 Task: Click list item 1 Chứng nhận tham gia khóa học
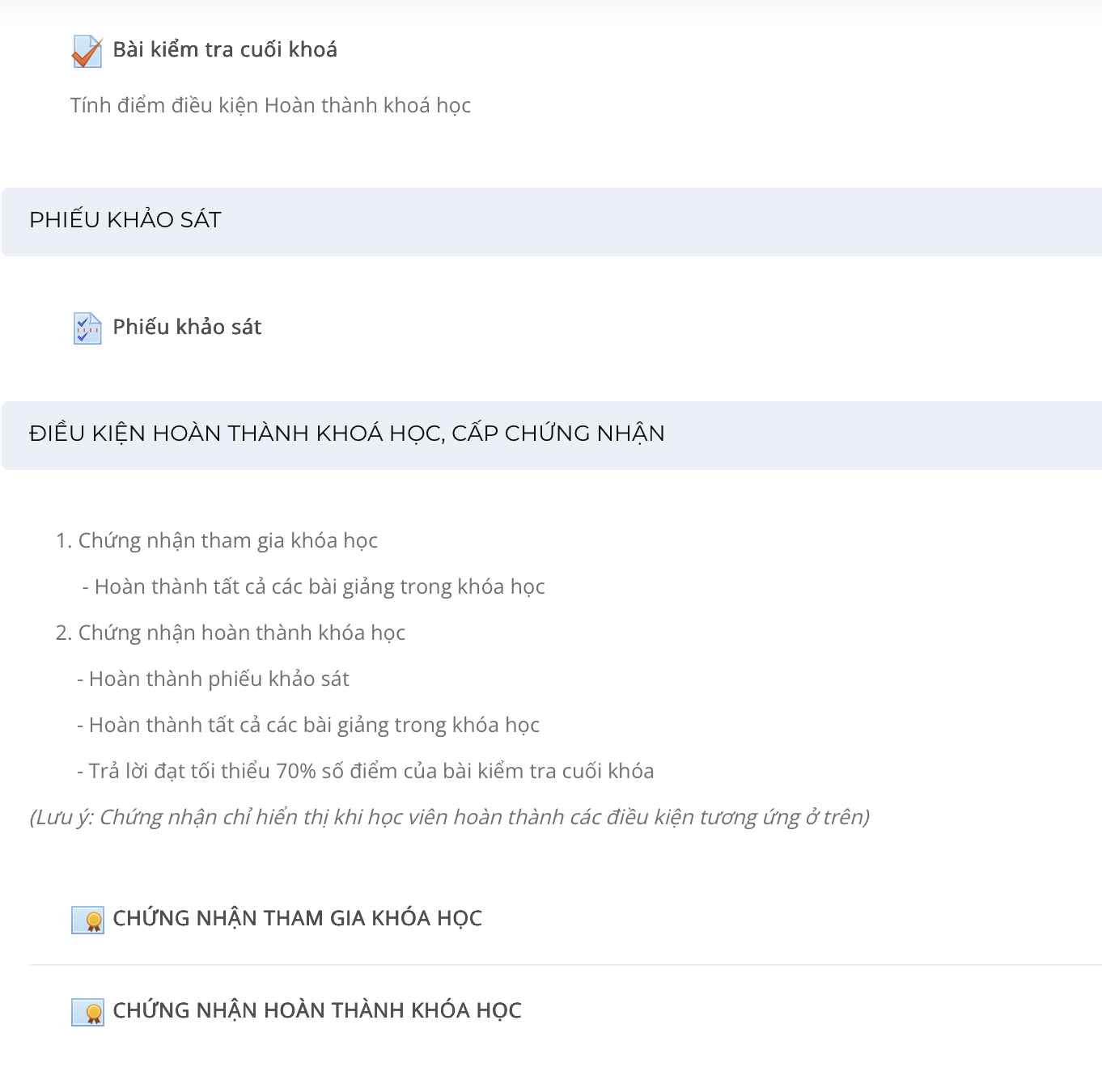(x=217, y=541)
